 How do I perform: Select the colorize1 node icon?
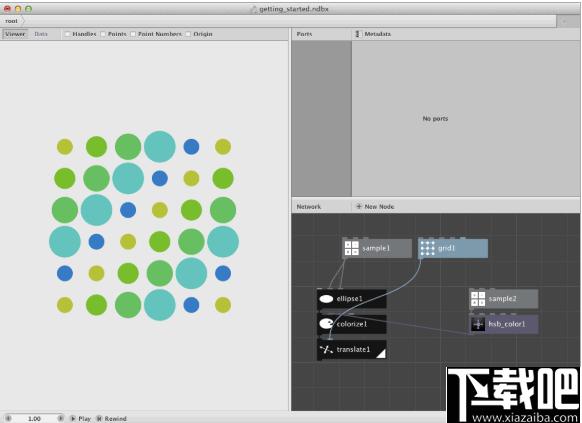326,324
